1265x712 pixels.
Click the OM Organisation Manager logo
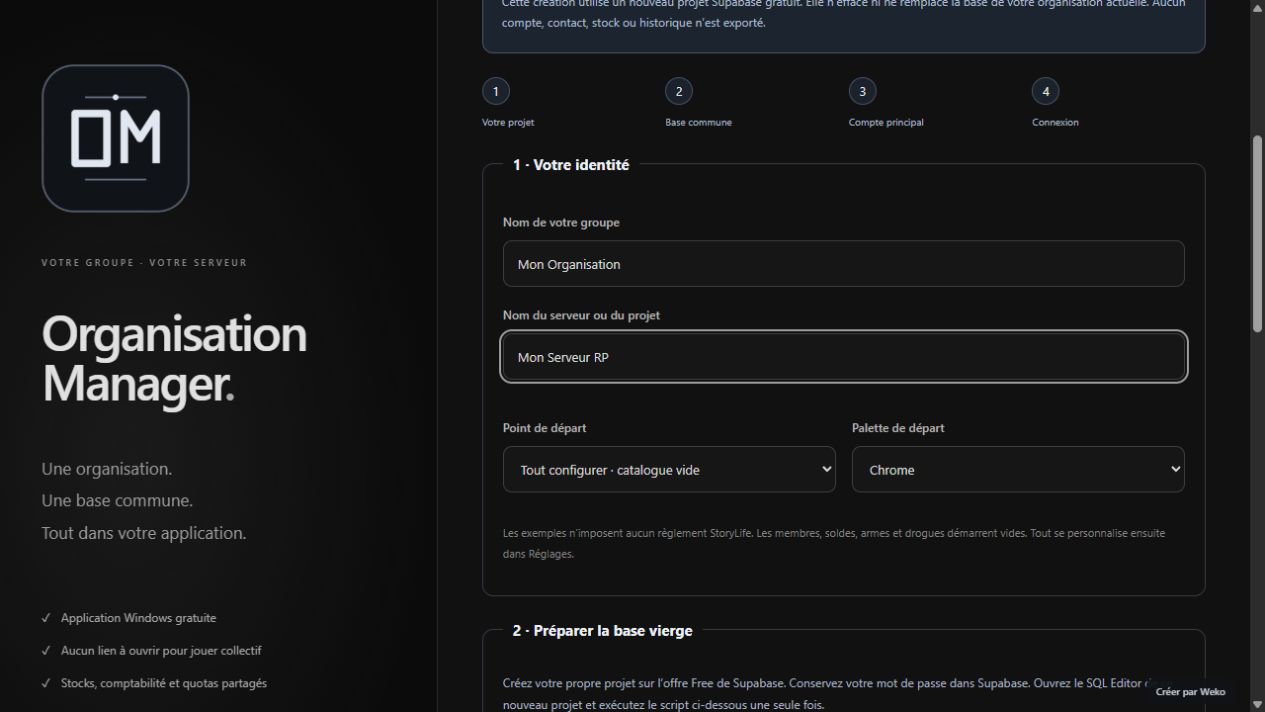[x=115, y=138]
